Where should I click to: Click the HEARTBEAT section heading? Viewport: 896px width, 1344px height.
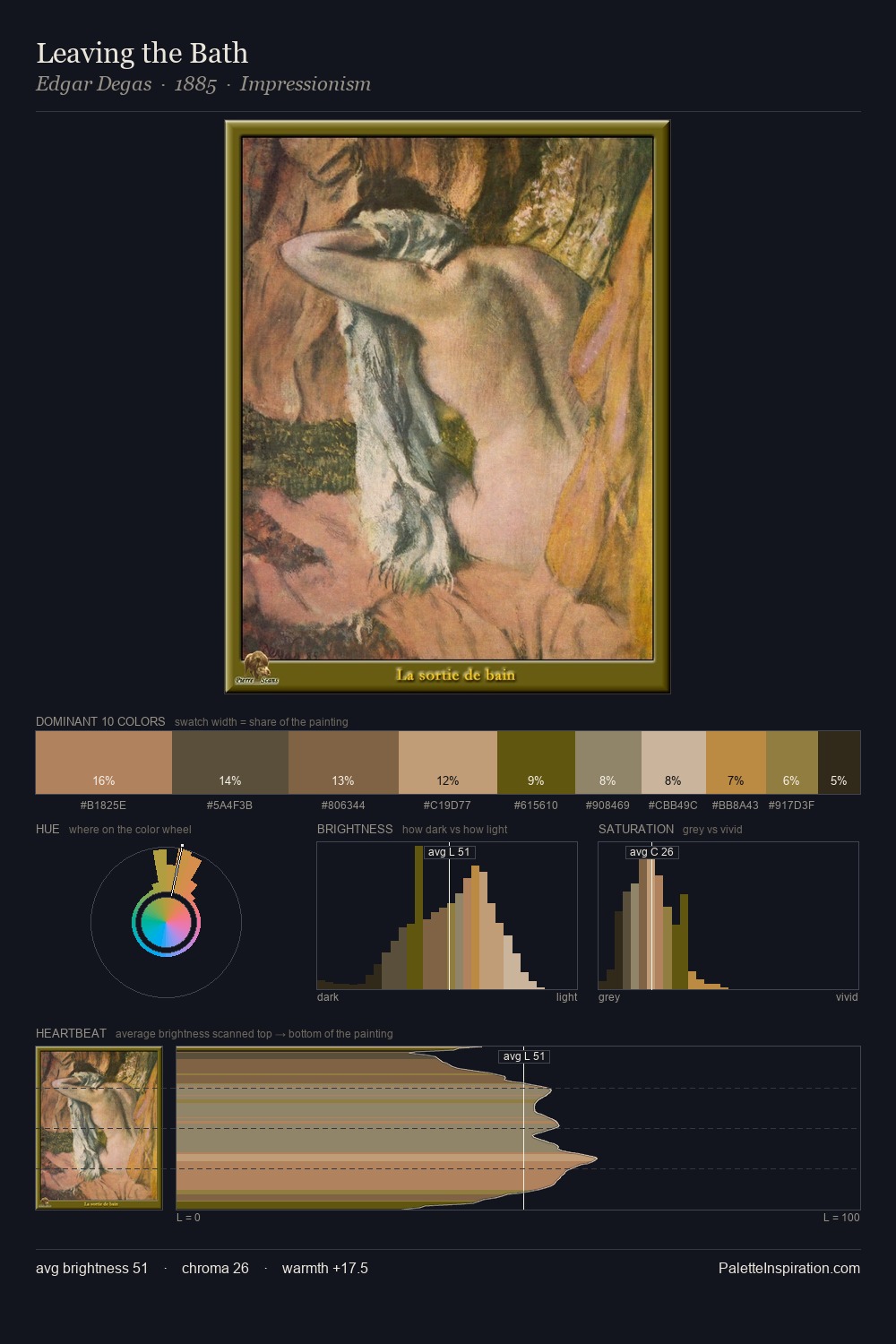[71, 1033]
